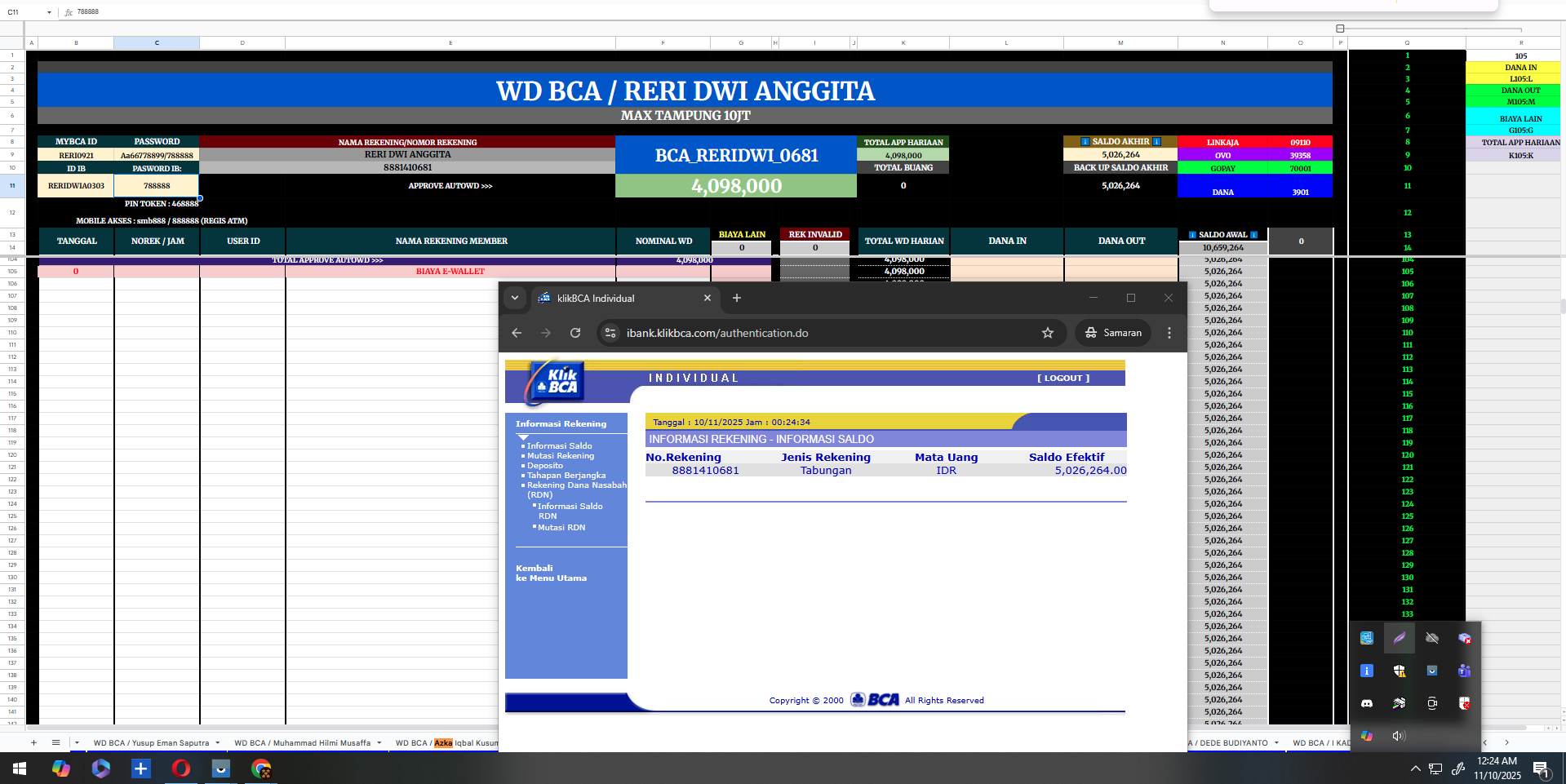Click the KlikBCA logo on the page
1566x784 pixels.
coord(555,381)
